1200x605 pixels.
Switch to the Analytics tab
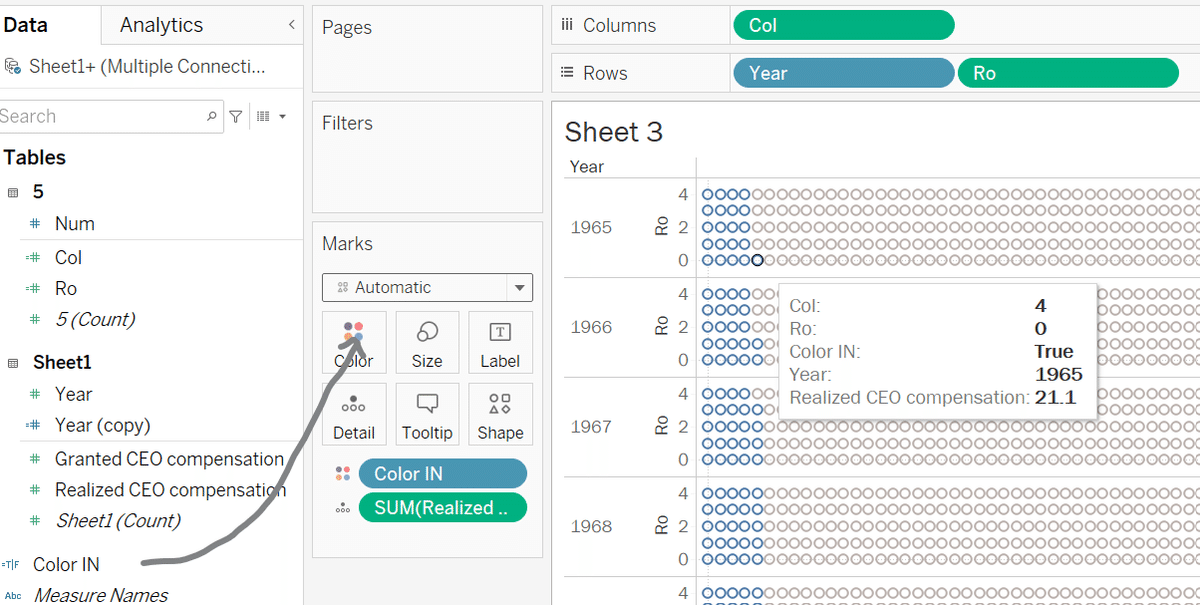(x=161, y=25)
